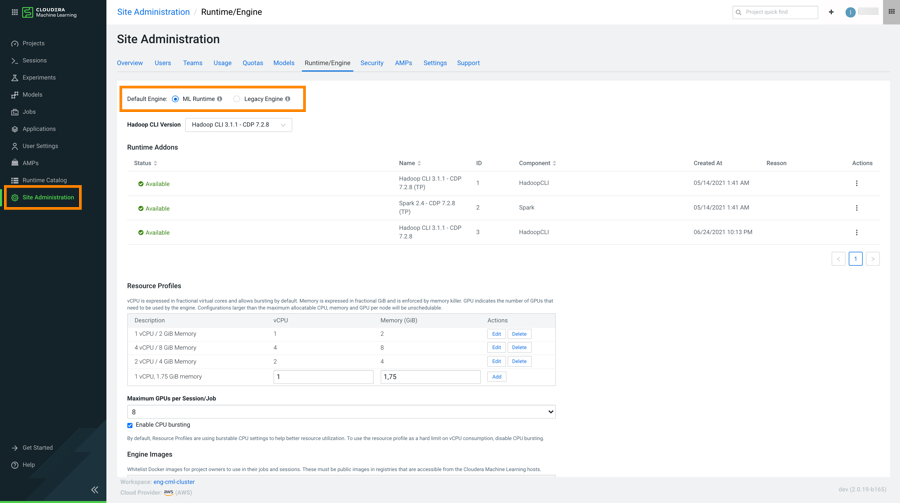Click the Experiments flask icon in sidebar
Viewport: 900px width, 503px height.
[x=15, y=78]
